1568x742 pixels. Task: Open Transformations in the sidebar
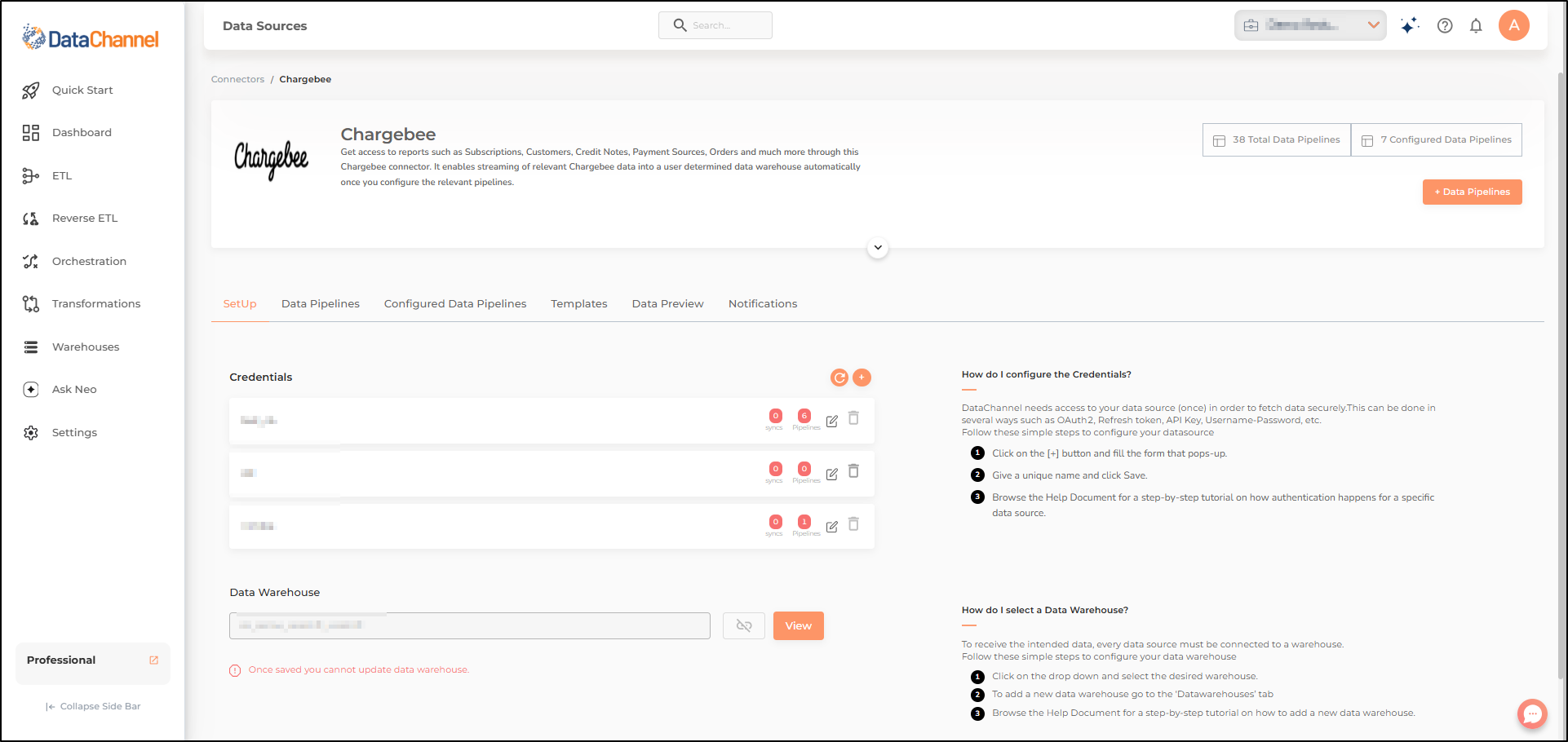coord(96,304)
